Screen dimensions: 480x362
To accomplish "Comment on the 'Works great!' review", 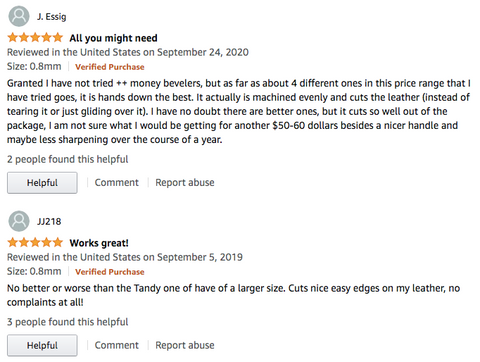I will click(117, 345).
